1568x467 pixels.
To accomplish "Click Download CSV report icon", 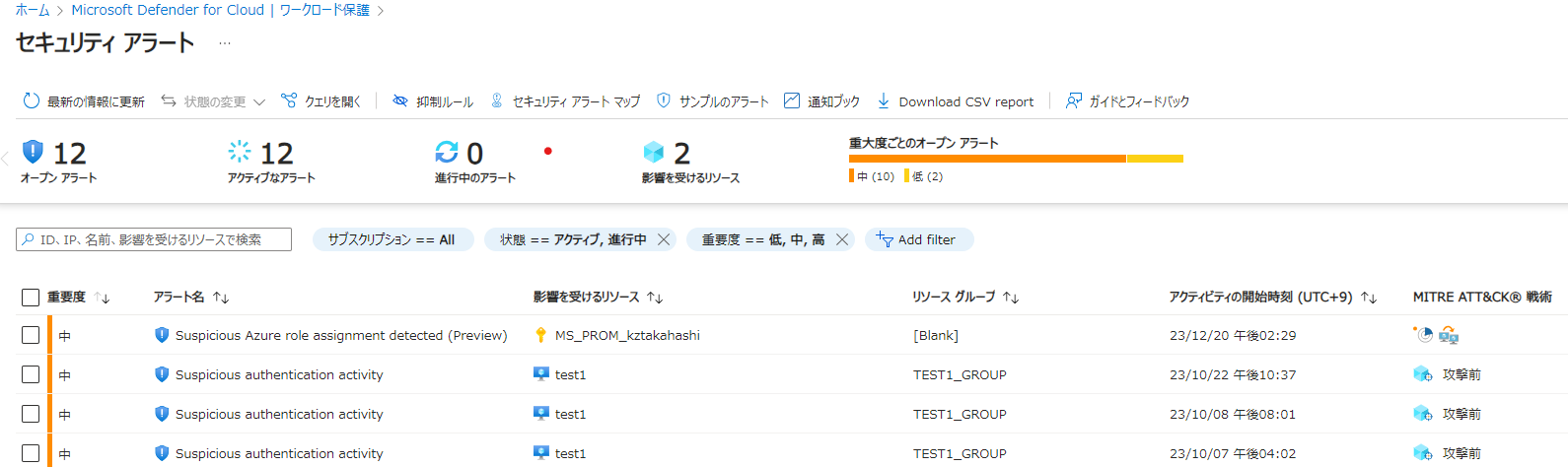I will coord(884,100).
